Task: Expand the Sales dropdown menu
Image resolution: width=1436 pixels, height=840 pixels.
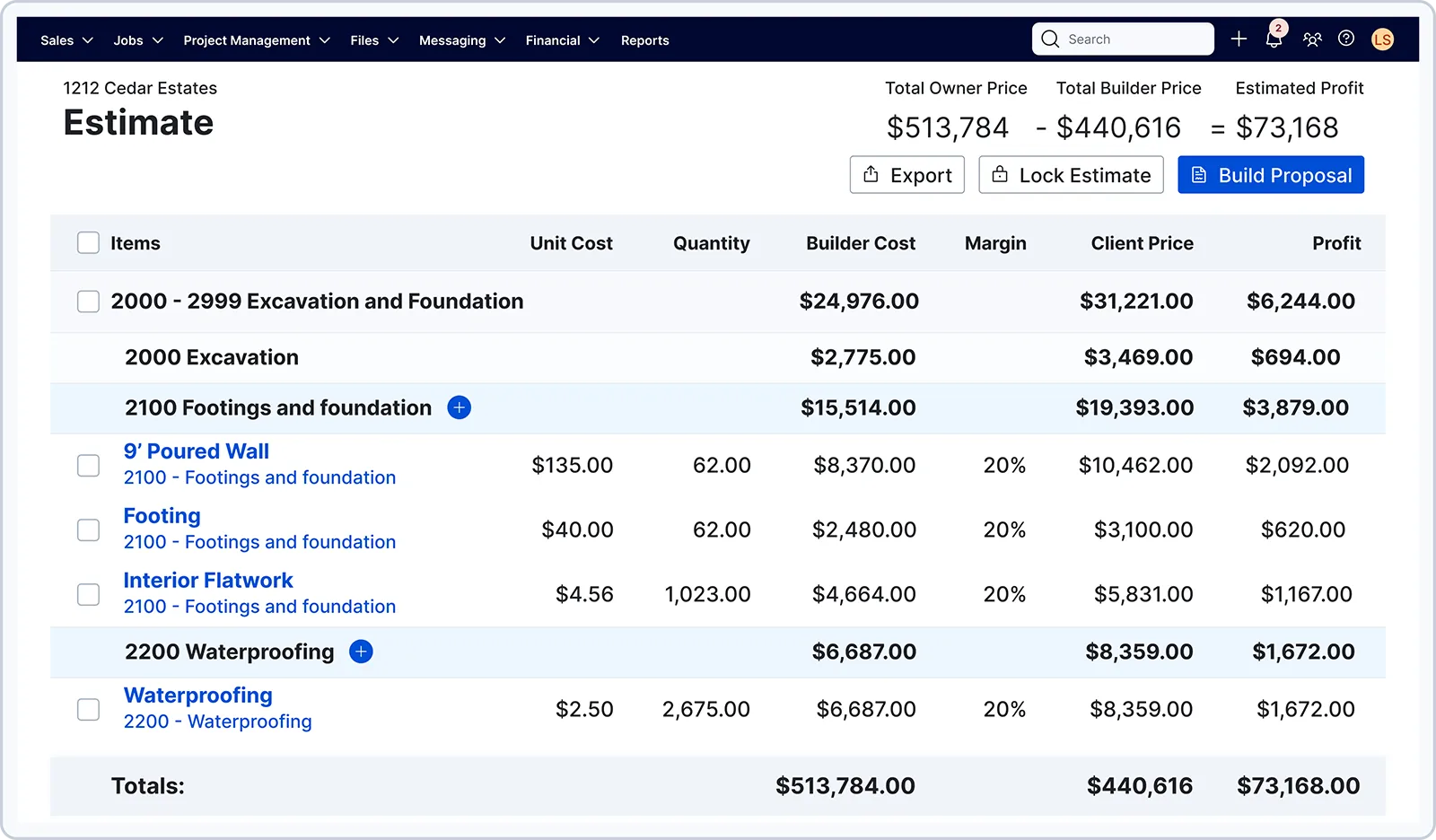Action: 66,40
